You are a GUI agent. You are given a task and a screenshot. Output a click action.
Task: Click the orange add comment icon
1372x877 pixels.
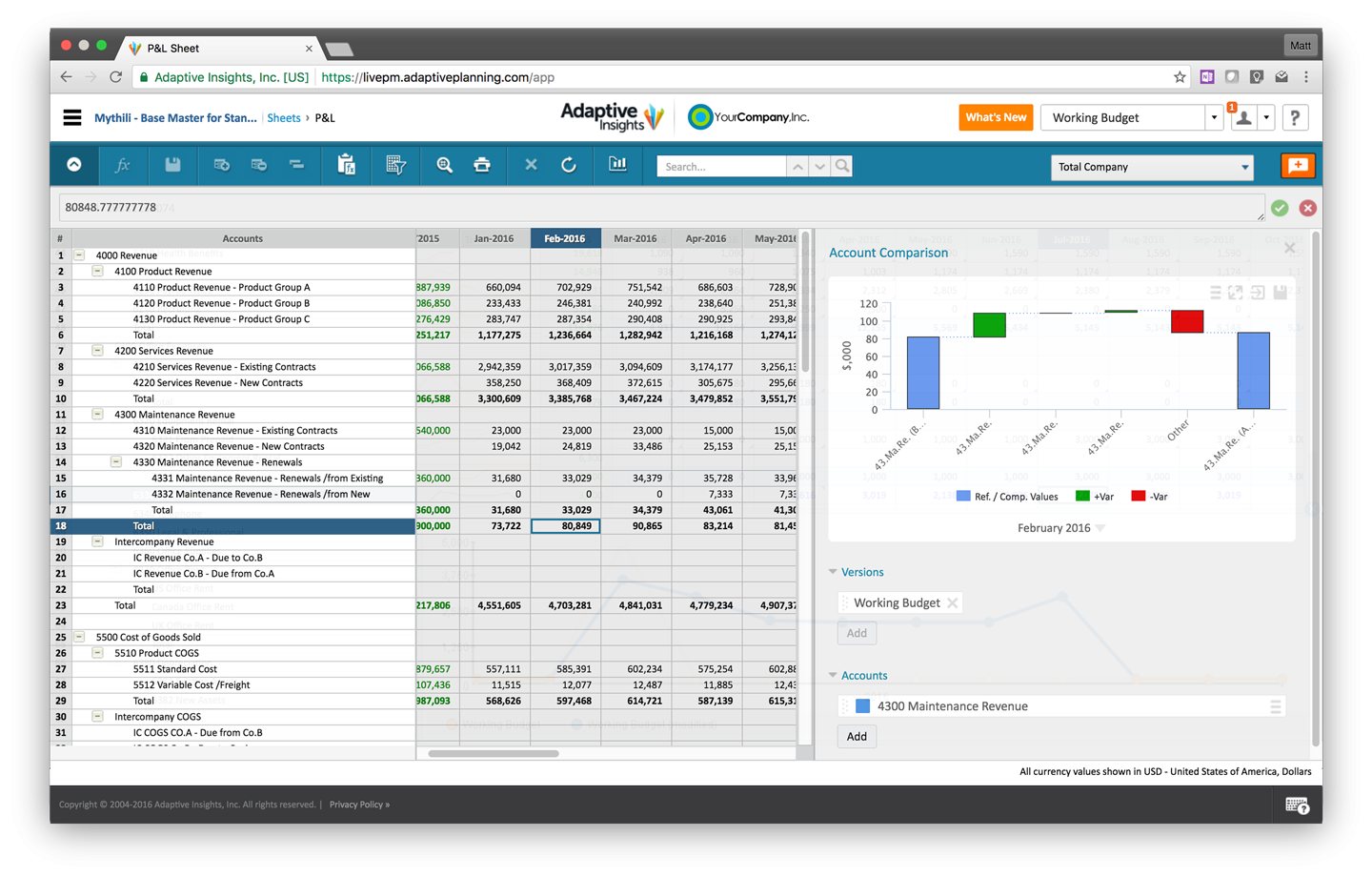[1297, 166]
